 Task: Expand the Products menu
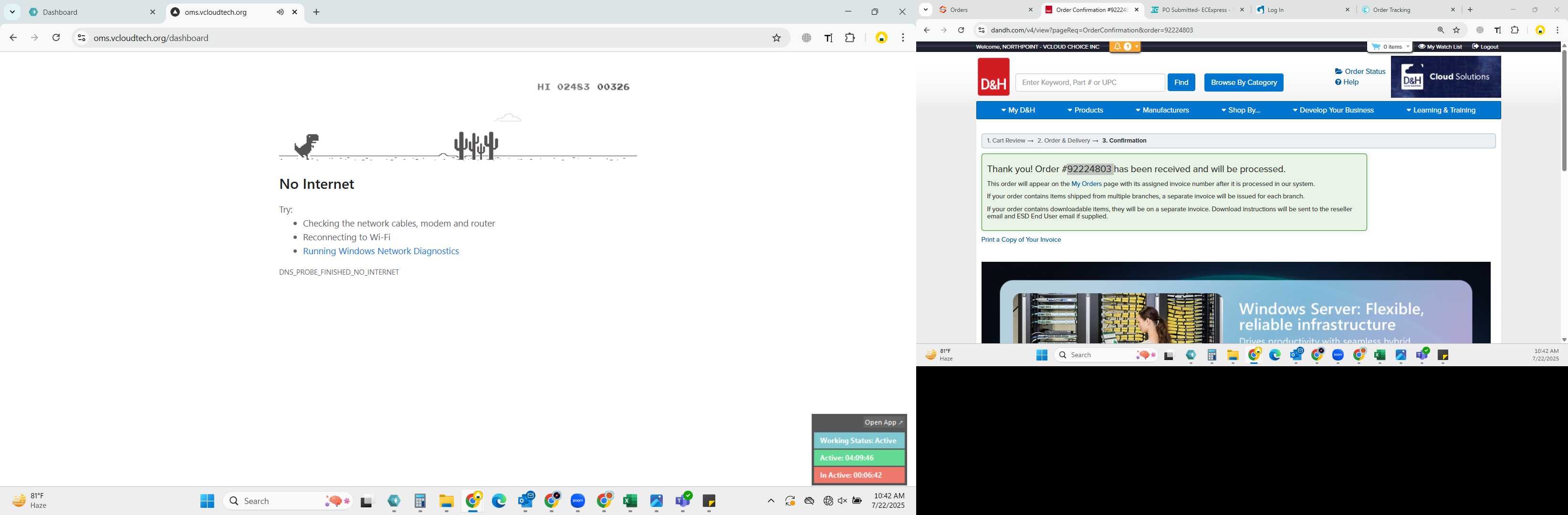pyautogui.click(x=1085, y=111)
